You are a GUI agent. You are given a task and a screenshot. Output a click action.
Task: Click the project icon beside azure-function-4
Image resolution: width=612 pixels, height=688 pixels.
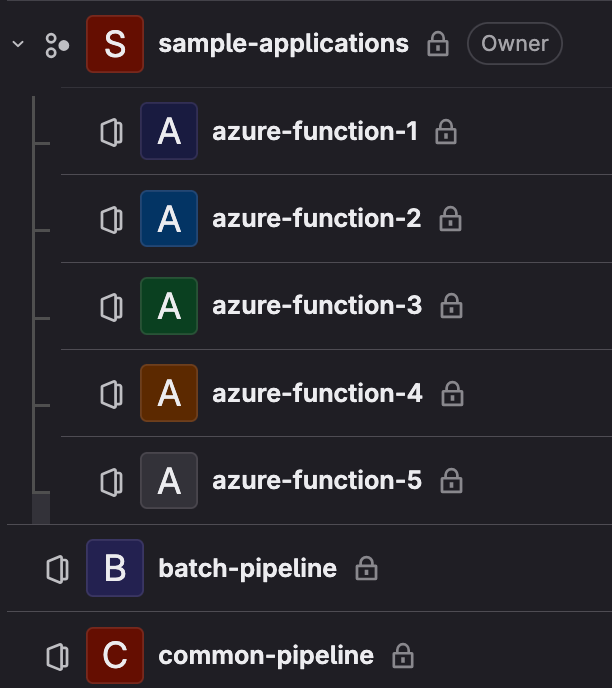tap(111, 394)
